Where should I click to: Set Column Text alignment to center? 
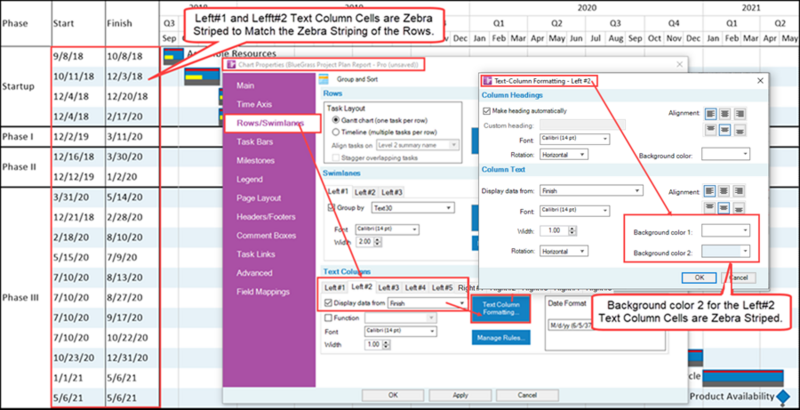coord(724,191)
